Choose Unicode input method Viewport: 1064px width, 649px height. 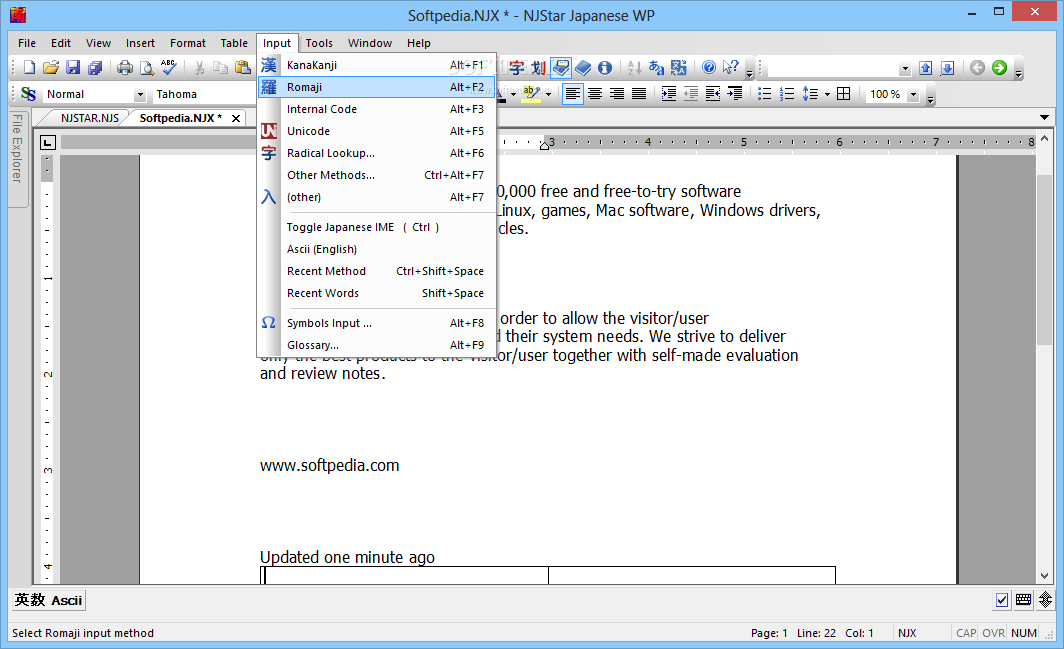click(377, 131)
